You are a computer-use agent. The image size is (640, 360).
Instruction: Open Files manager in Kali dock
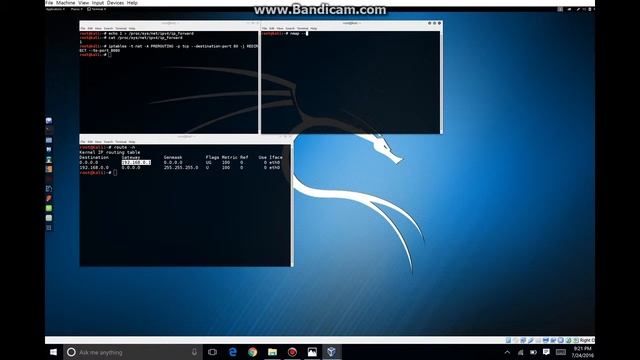pyautogui.click(x=49, y=140)
